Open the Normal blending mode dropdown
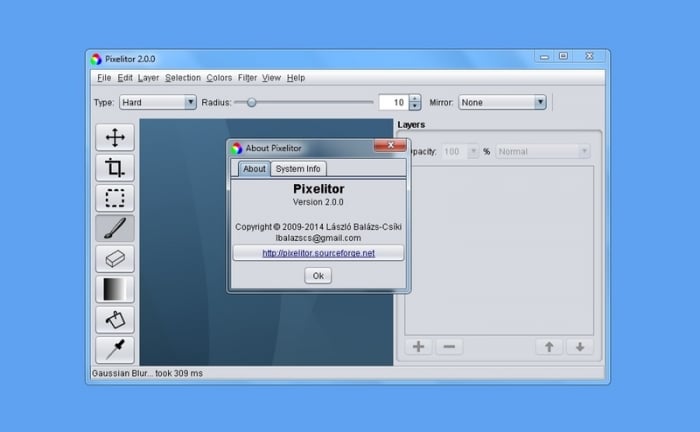 542,152
